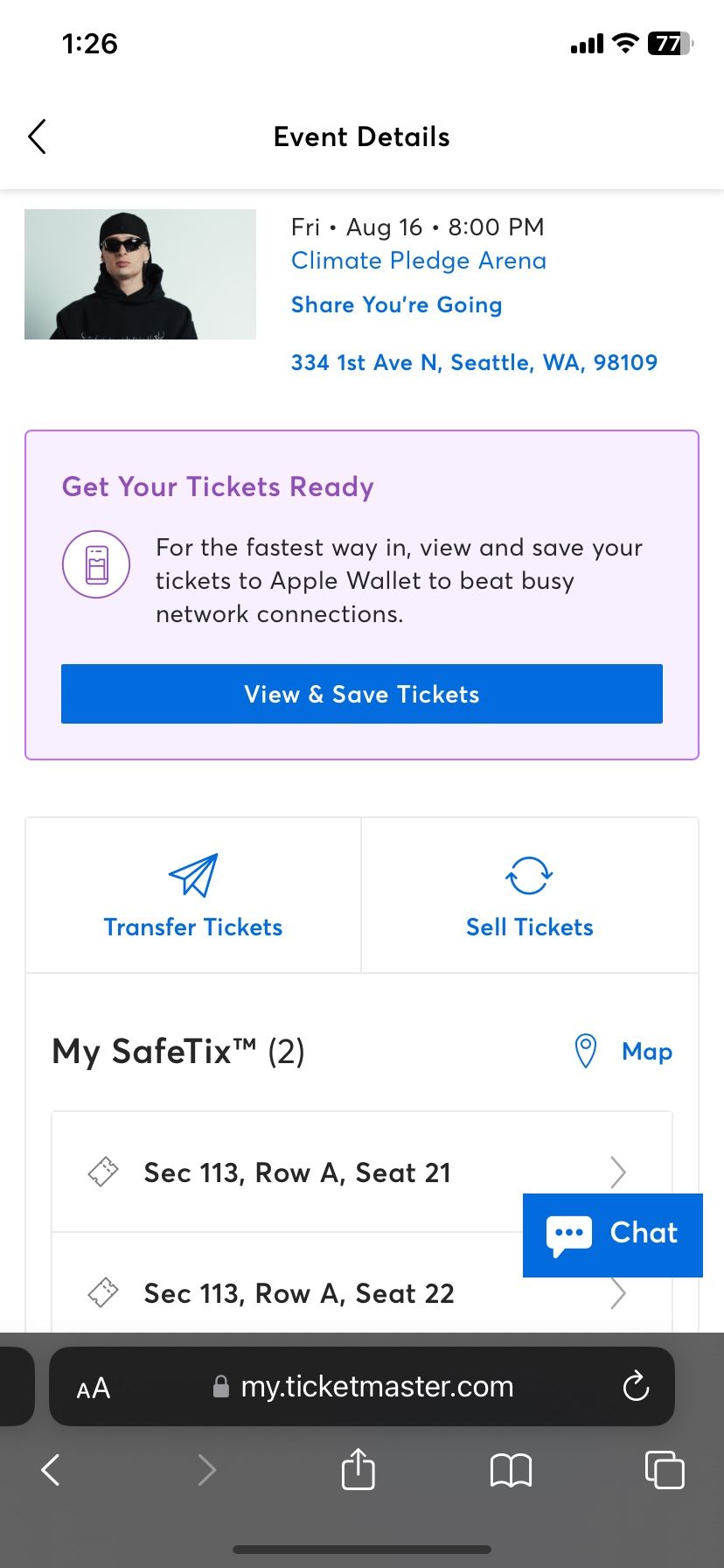This screenshot has height=1568, width=724.
Task: Tap the Sell Tickets circular arrows icon
Action: (x=529, y=875)
